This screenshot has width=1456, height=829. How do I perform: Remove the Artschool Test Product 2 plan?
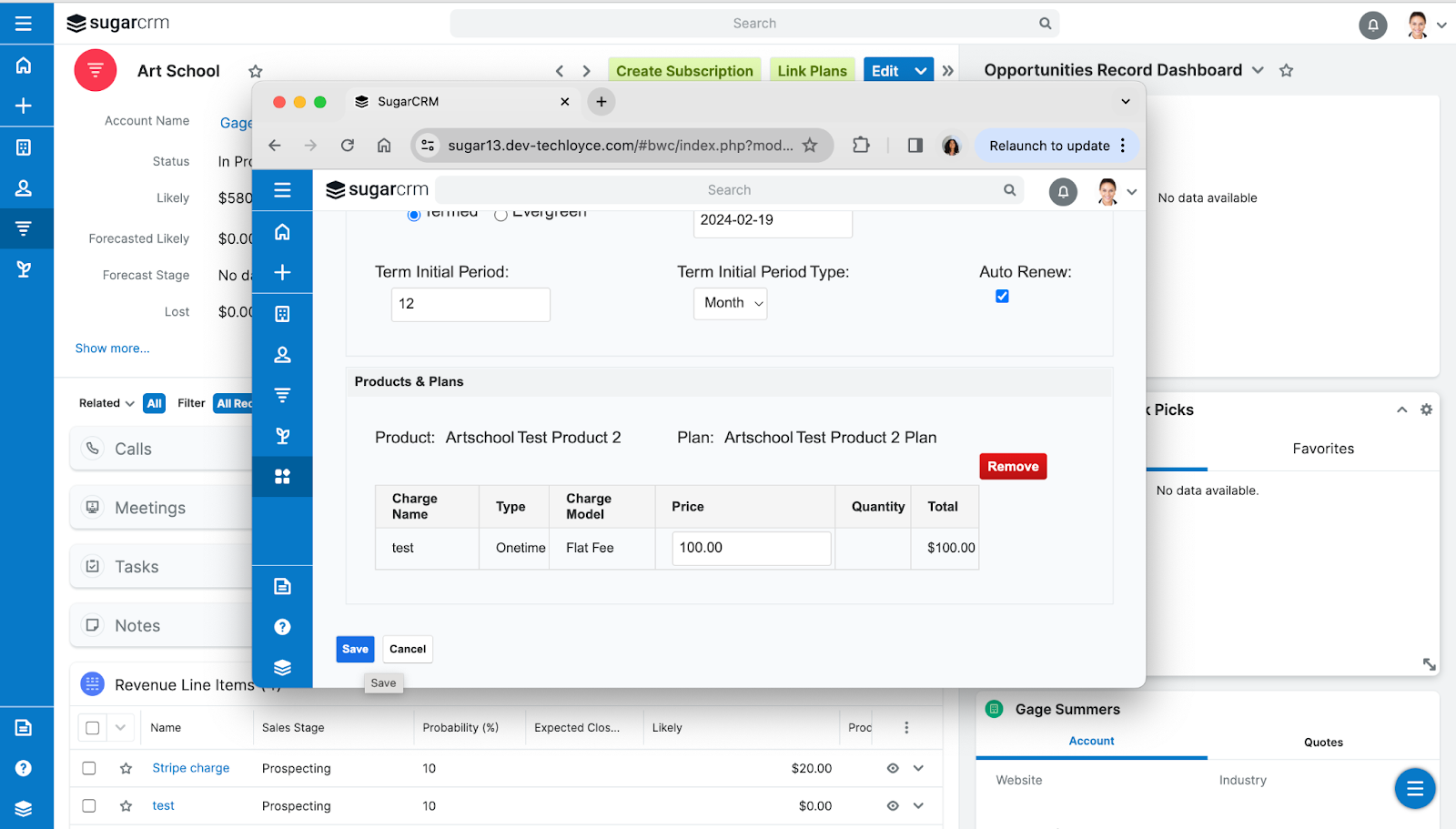coord(1012,466)
